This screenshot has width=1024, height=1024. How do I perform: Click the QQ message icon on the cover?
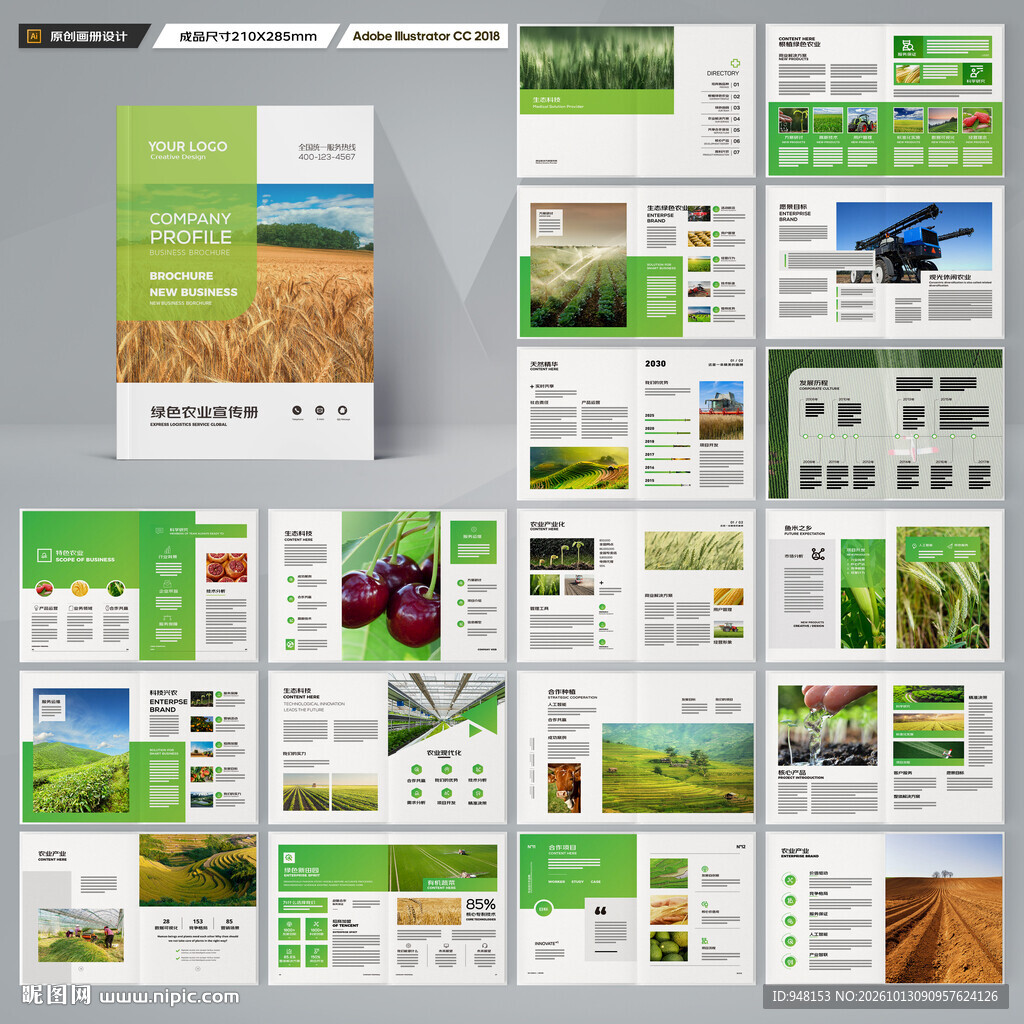click(x=343, y=410)
